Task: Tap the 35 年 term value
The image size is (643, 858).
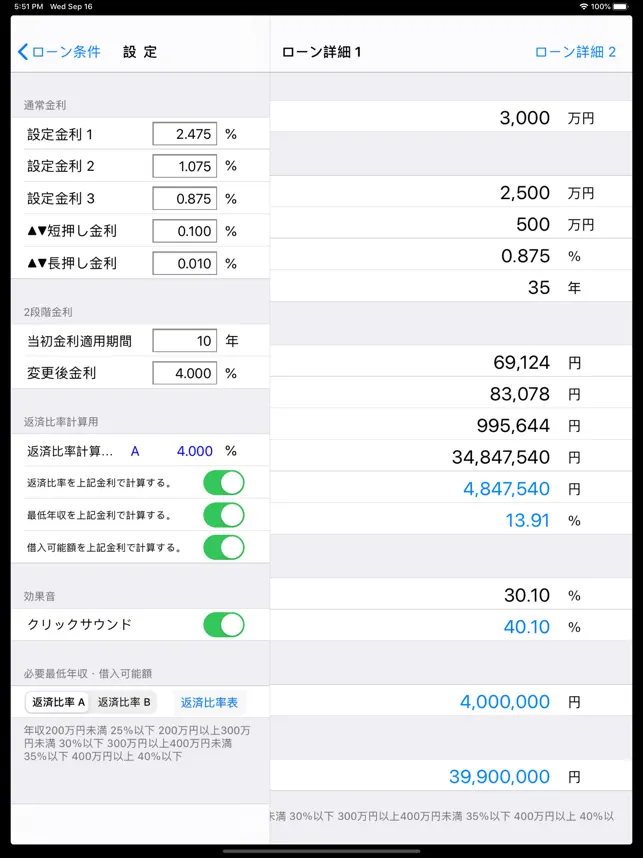Action: coord(538,288)
